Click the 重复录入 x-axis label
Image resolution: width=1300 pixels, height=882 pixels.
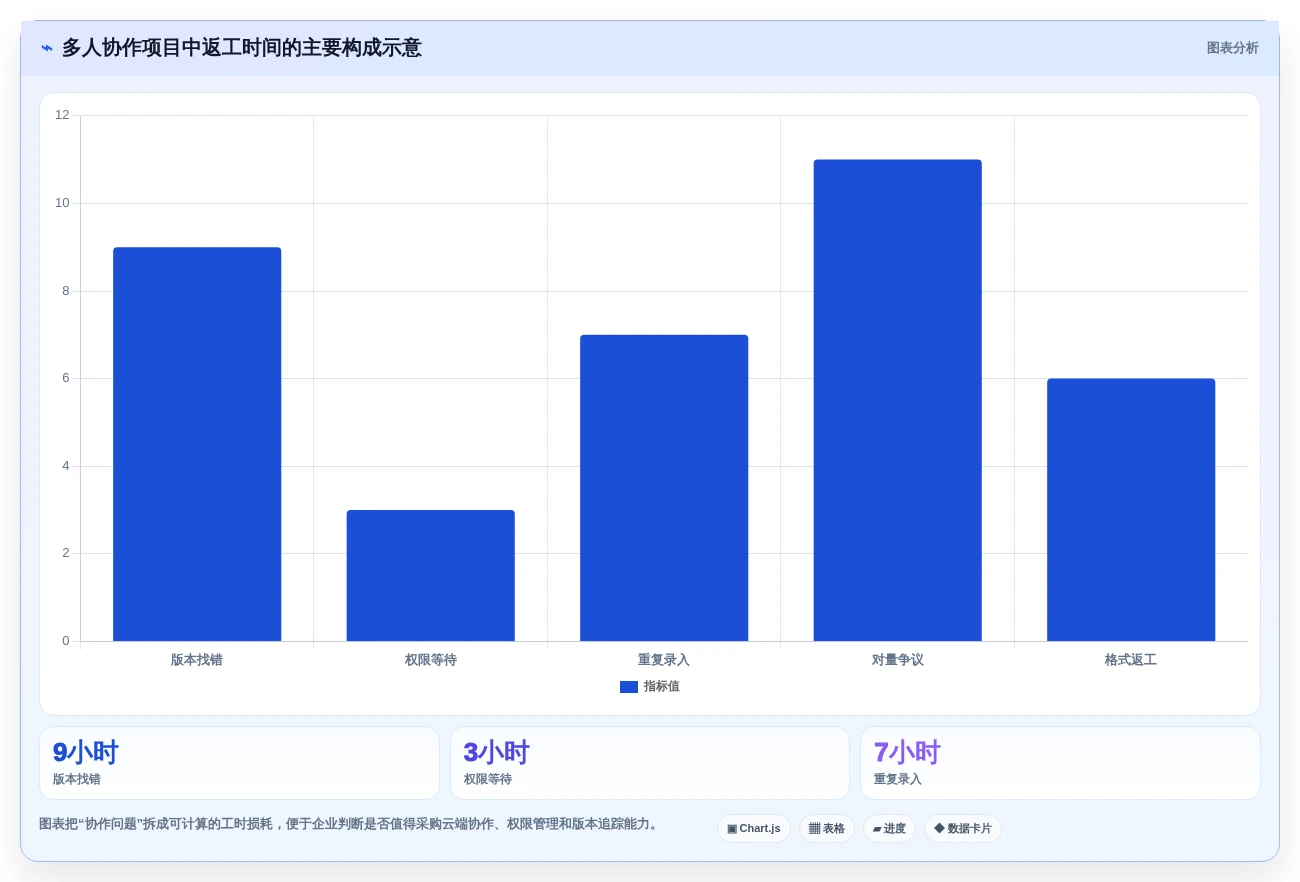click(664, 660)
